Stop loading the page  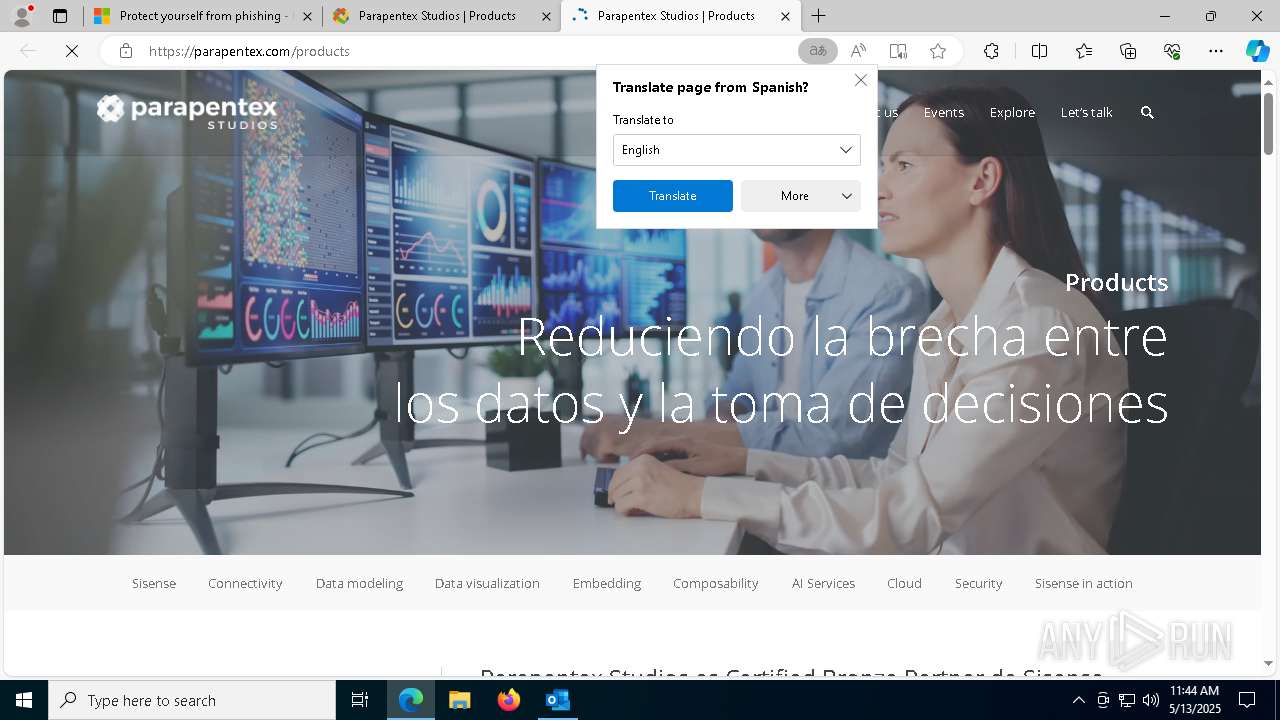72,51
